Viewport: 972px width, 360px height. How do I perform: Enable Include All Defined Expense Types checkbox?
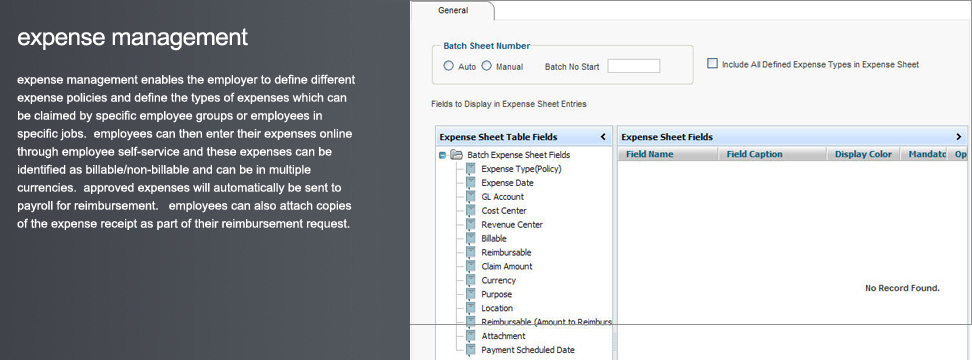coord(713,63)
